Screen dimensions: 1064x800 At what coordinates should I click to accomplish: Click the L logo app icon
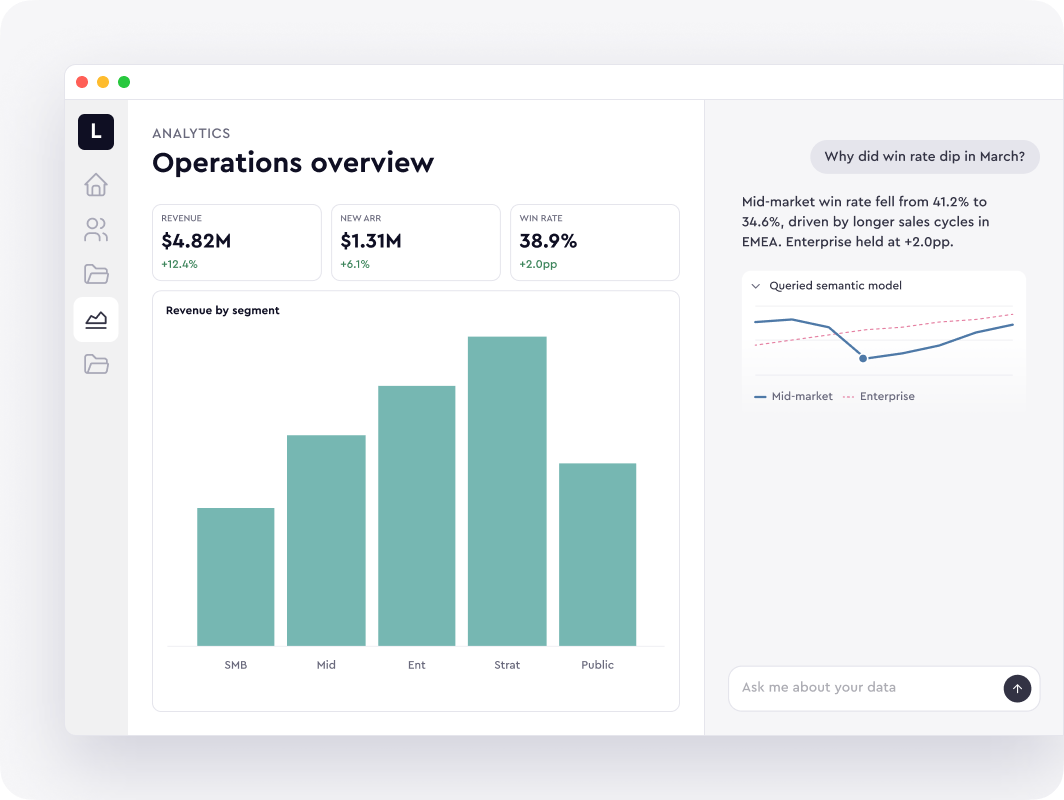click(x=96, y=132)
